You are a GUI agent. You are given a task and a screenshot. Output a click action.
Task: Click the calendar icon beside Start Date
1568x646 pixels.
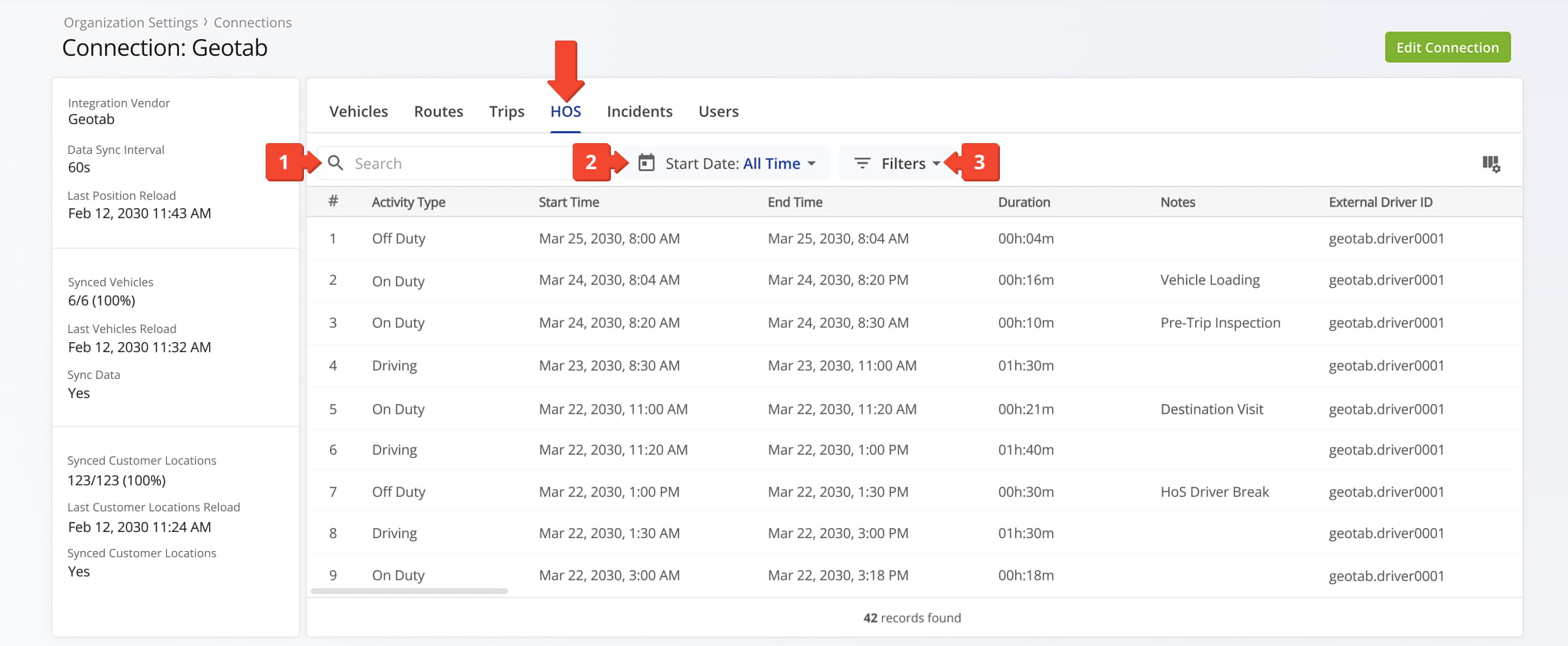[x=646, y=163]
